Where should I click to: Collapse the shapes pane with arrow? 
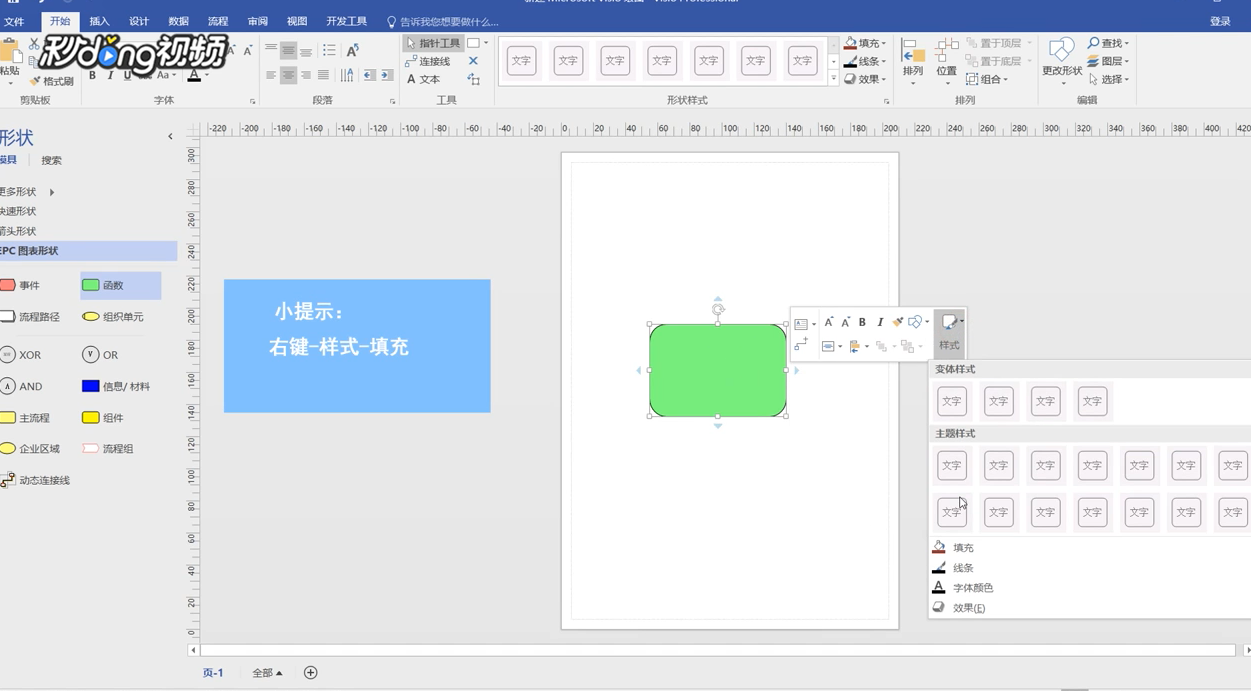[170, 137]
